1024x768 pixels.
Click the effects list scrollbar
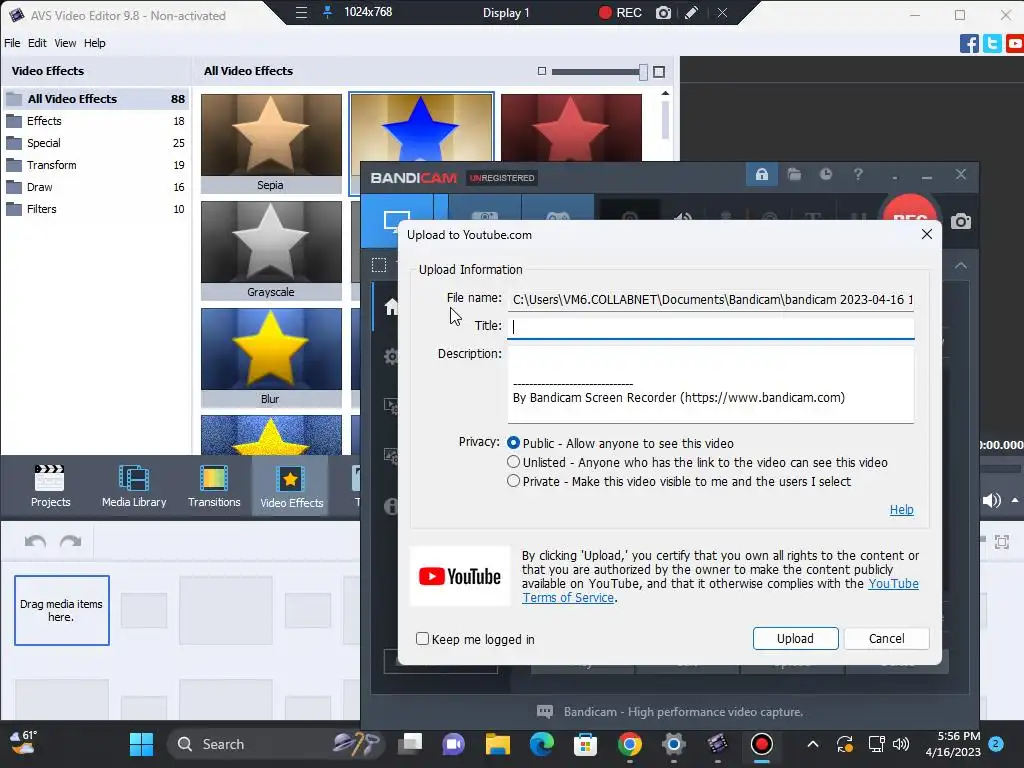pos(665,121)
